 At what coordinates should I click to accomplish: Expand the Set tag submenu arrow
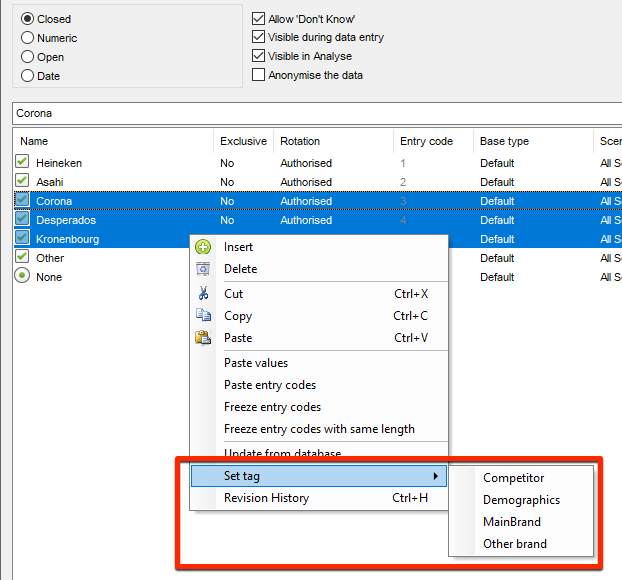[436, 476]
